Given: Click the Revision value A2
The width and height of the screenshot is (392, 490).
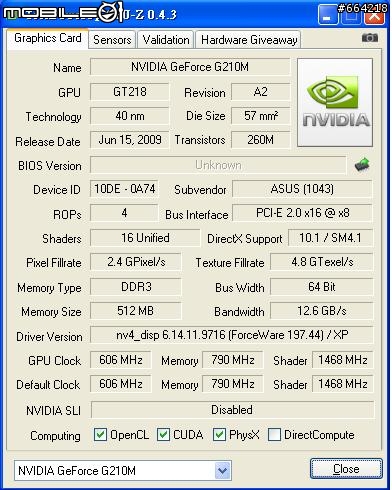Looking at the screenshot, I should (x=261, y=92).
